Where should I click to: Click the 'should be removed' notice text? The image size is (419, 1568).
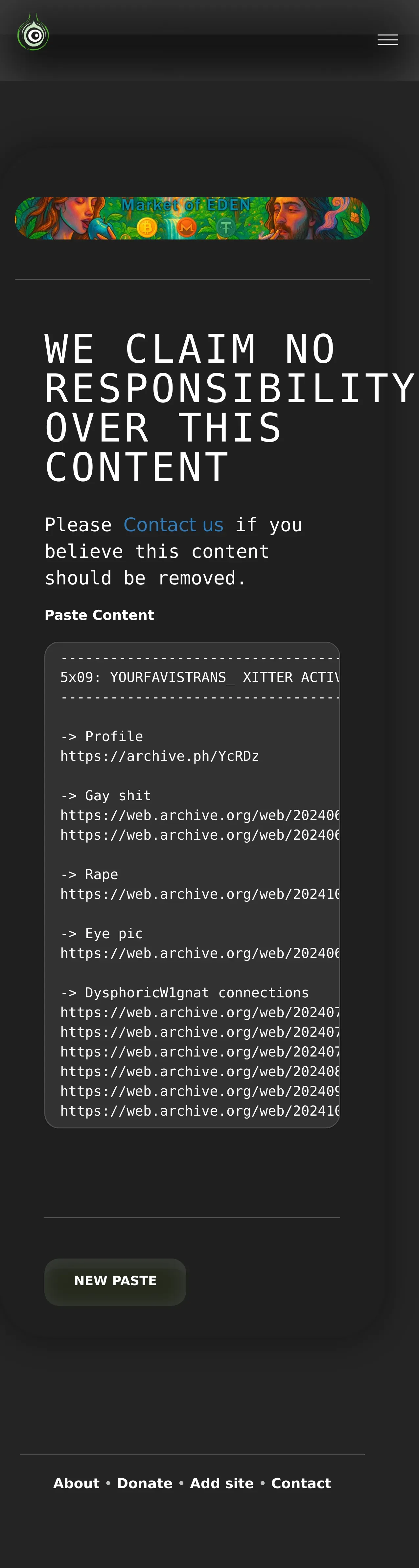145,578
